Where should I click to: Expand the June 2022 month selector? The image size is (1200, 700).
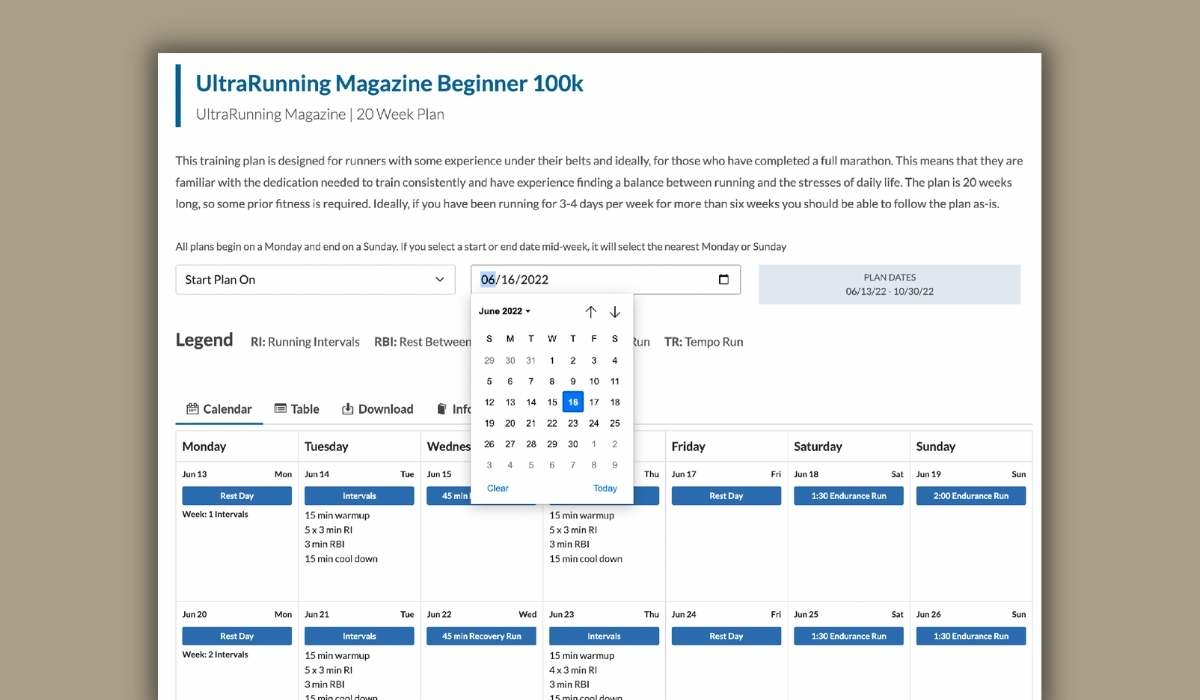[x=505, y=311]
